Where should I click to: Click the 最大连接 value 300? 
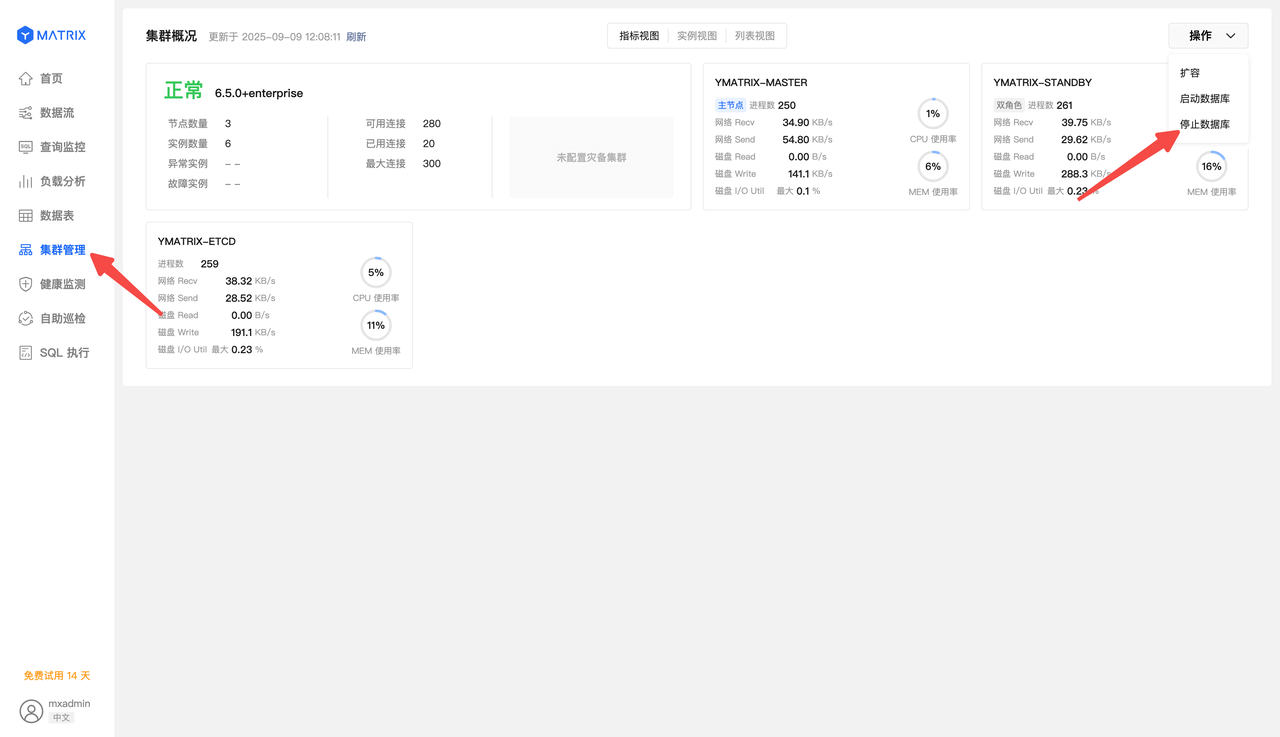coord(431,164)
